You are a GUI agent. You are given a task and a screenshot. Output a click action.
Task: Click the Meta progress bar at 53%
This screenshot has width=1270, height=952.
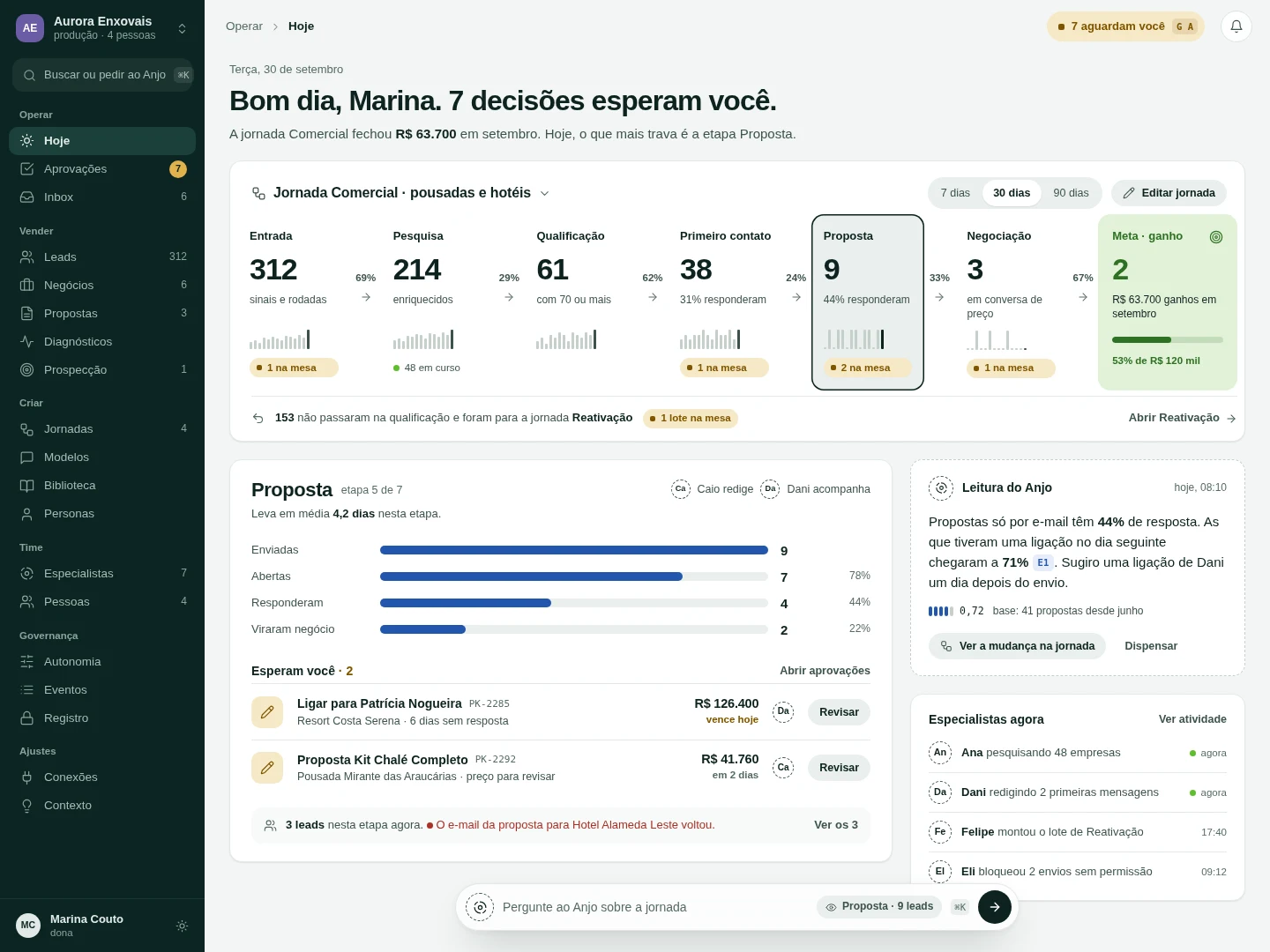click(x=1168, y=339)
